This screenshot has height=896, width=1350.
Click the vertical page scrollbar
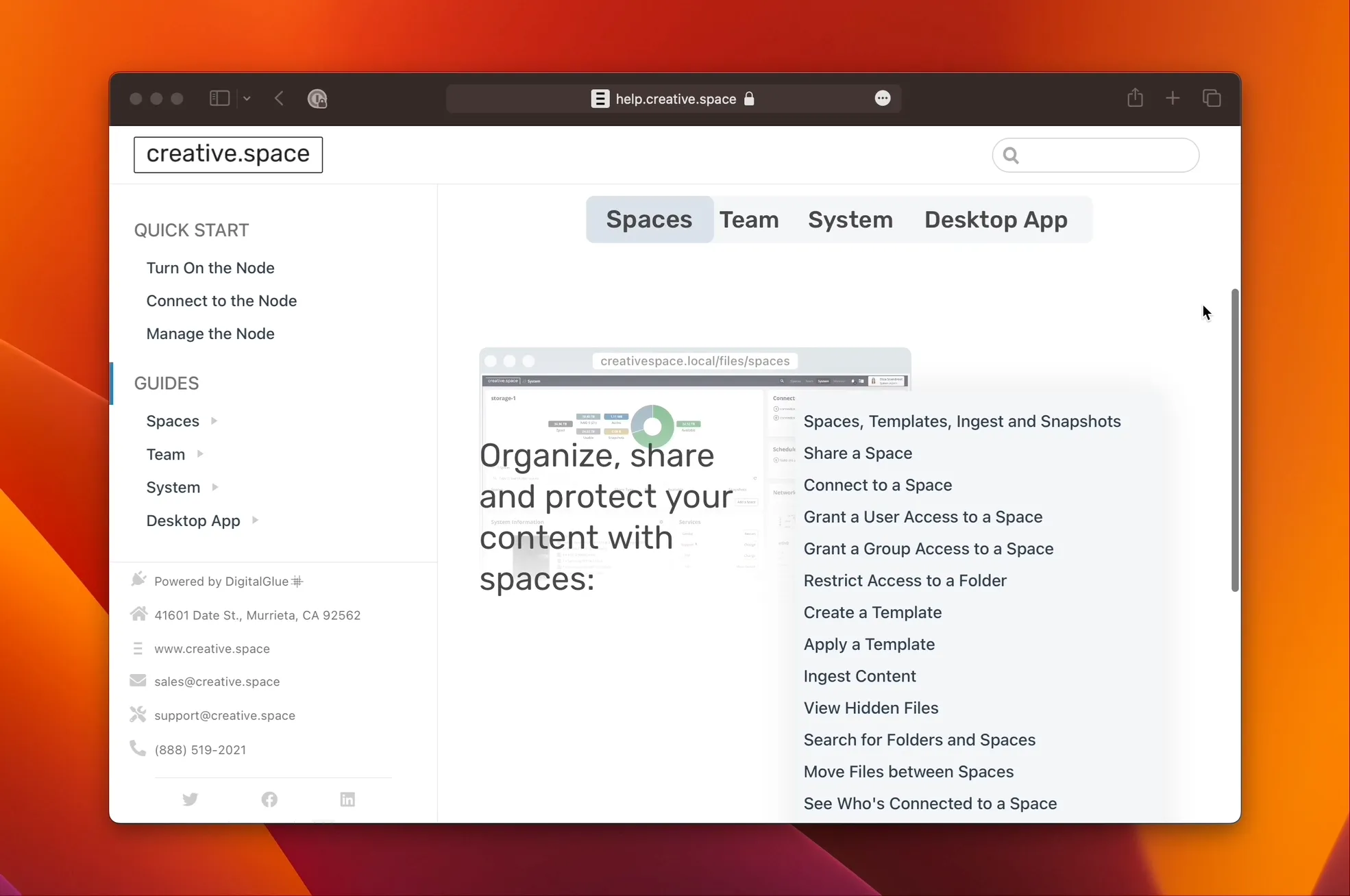[1235, 438]
